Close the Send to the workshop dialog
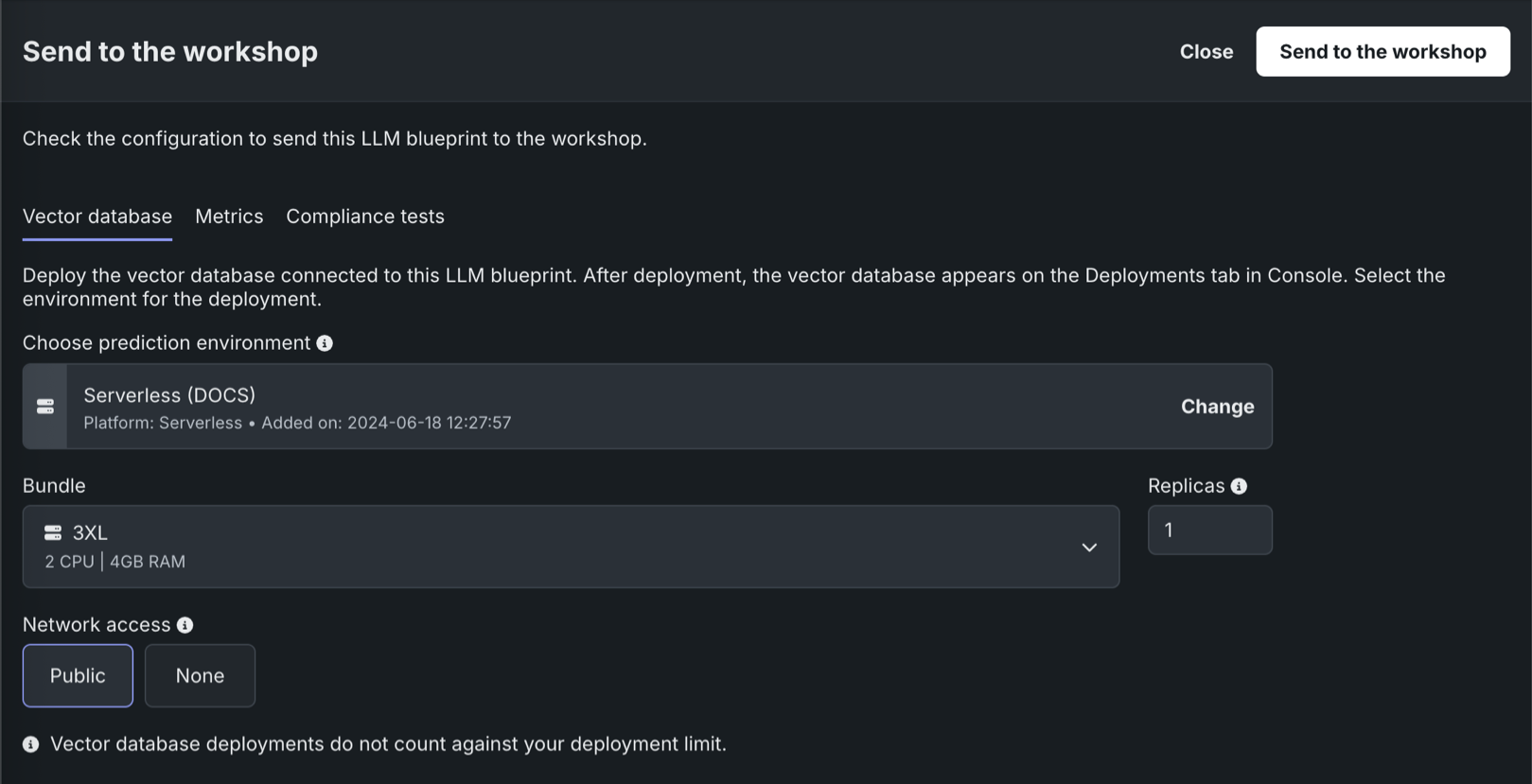The width and height of the screenshot is (1532, 784). (1206, 52)
